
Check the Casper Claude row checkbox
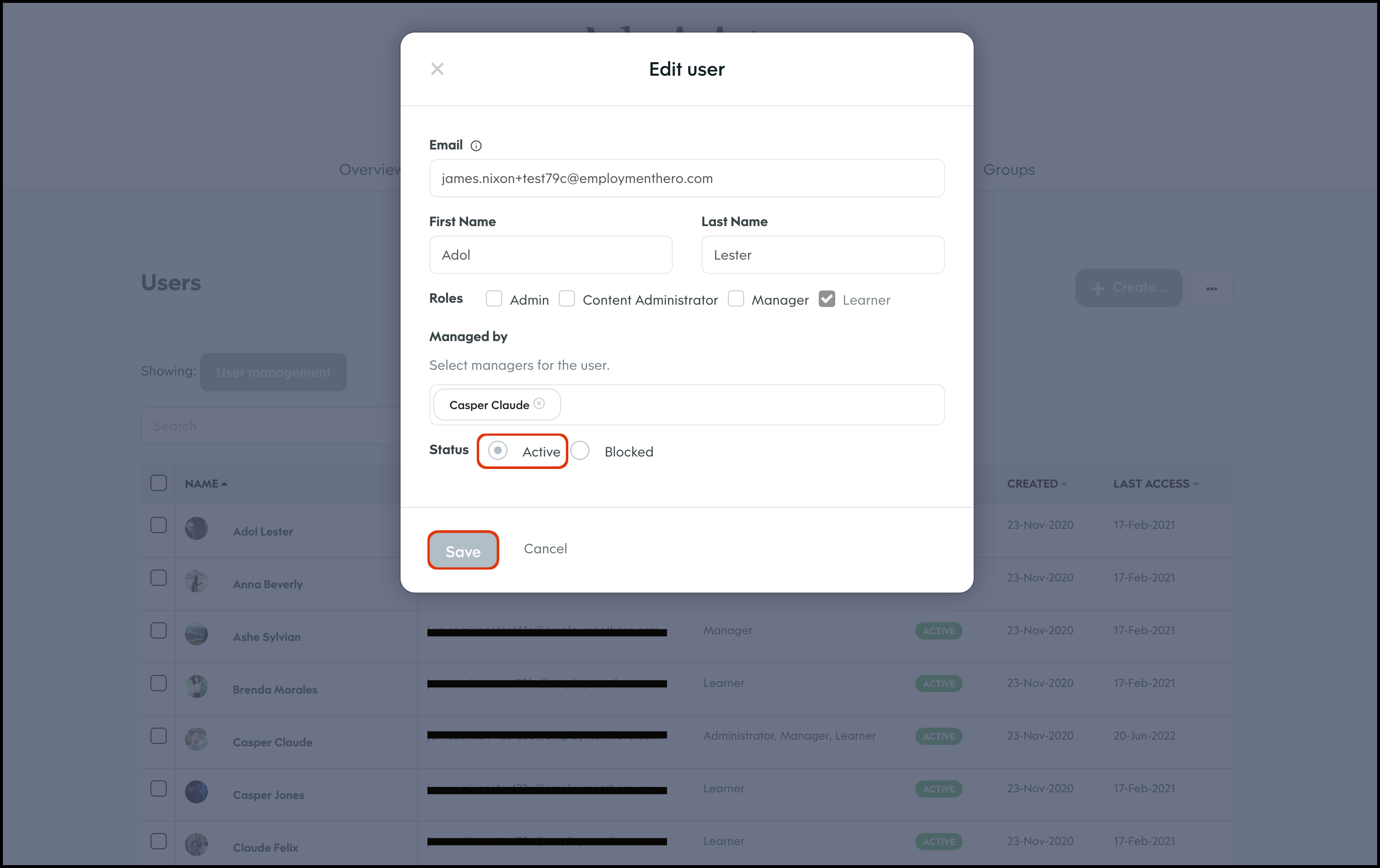[158, 736]
